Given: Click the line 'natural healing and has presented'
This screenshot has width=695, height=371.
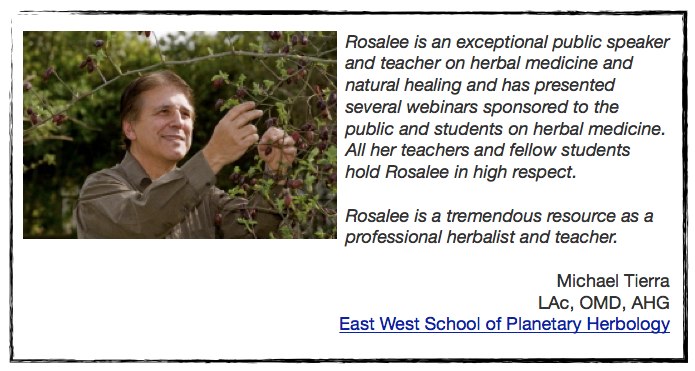Looking at the screenshot, I should click(480, 85).
